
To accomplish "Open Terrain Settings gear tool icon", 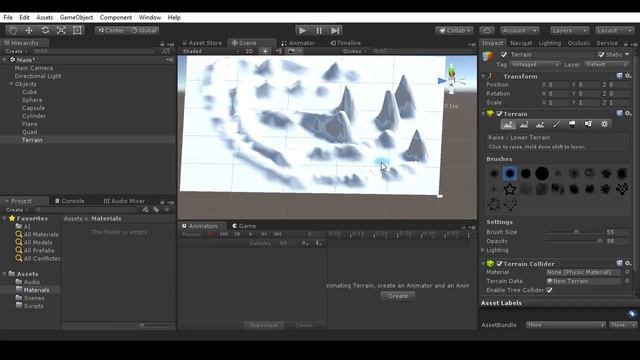I will (604, 124).
